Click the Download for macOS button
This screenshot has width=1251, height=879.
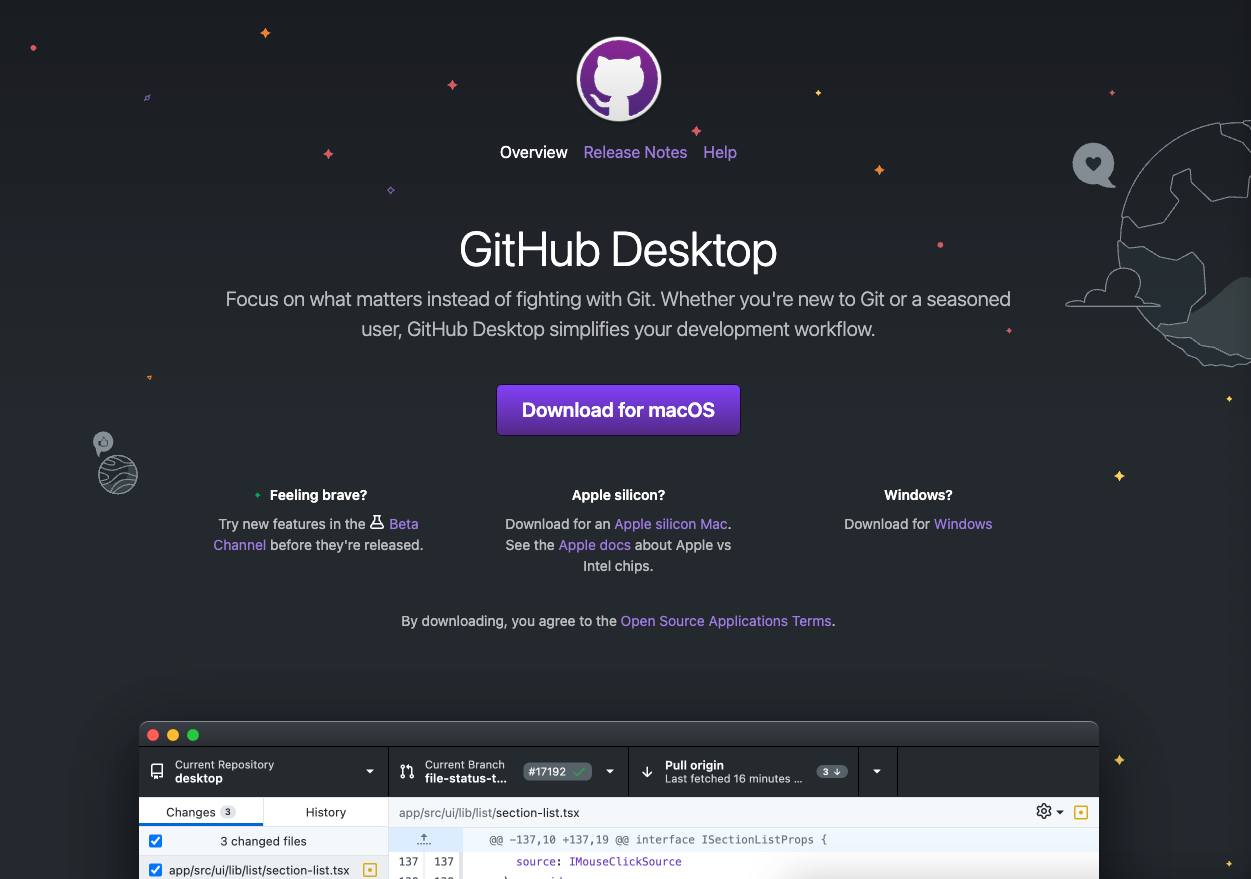[x=618, y=410]
